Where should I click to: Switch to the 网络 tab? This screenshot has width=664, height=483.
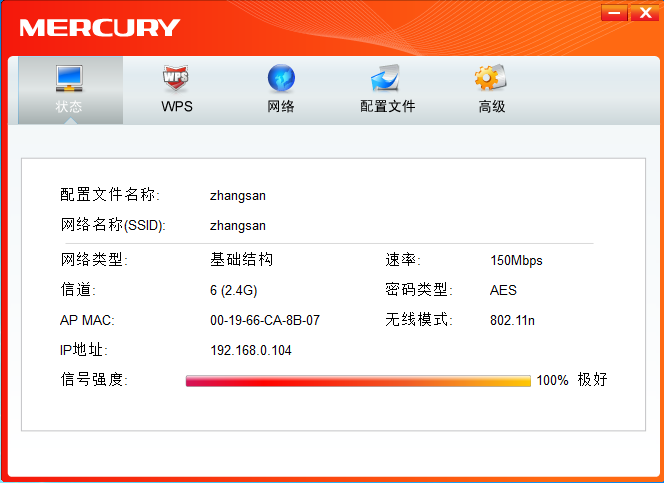pyautogui.click(x=281, y=106)
